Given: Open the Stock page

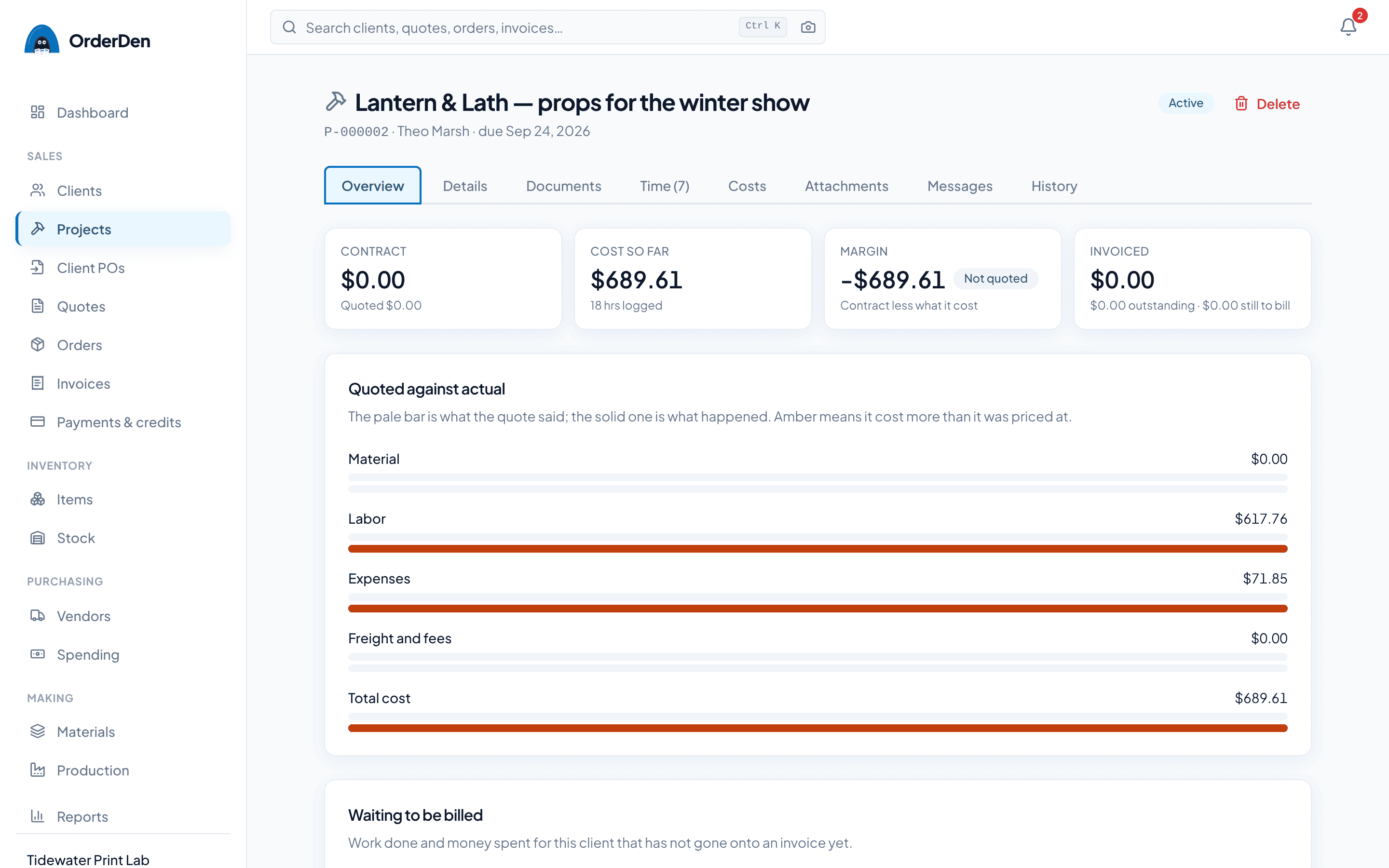Looking at the screenshot, I should pos(123,538).
